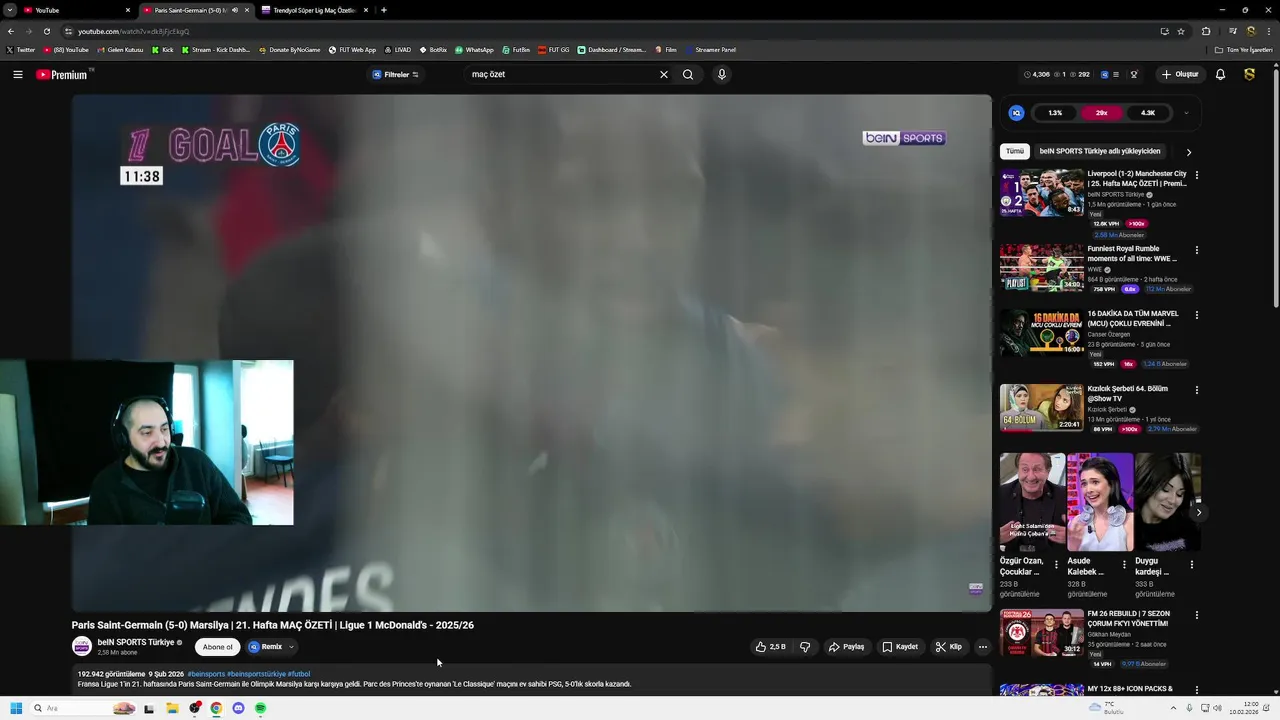Open the account avatar menu
Screen dimensions: 1280x720
[1249, 74]
